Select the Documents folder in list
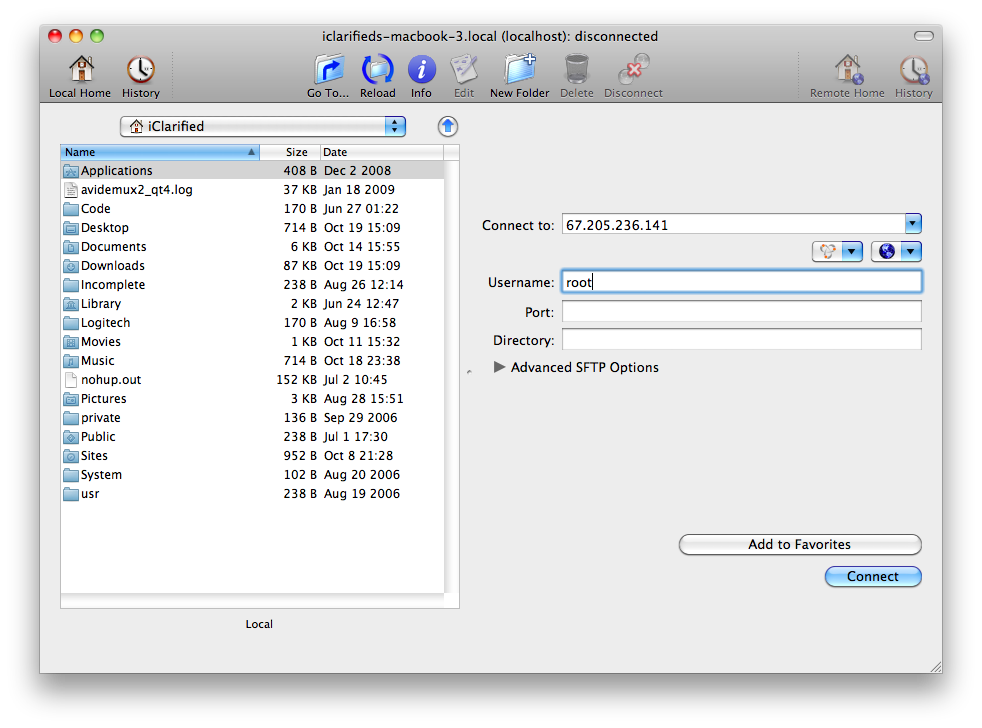982x728 pixels. [113, 247]
